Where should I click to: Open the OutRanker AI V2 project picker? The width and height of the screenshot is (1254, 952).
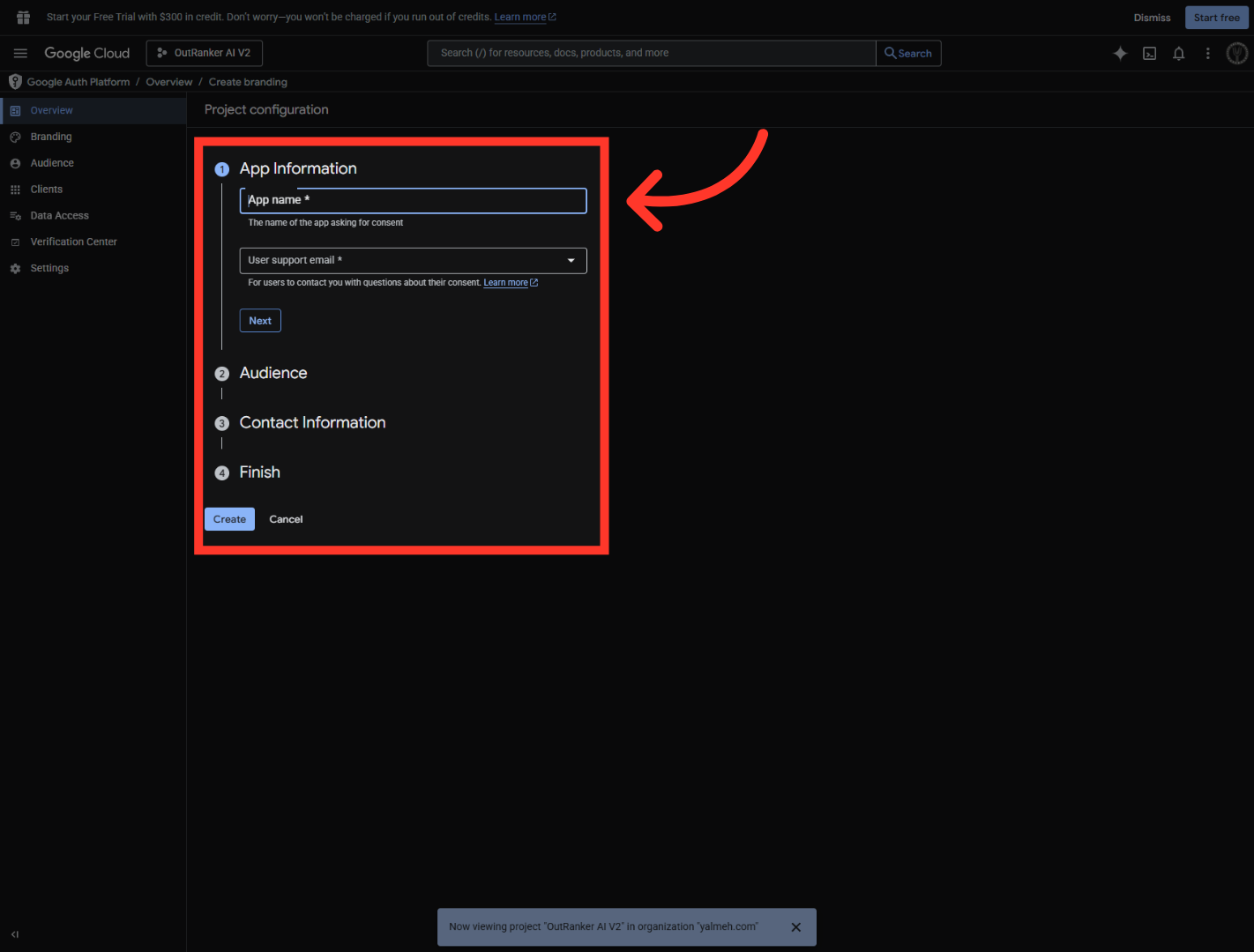[x=205, y=53]
